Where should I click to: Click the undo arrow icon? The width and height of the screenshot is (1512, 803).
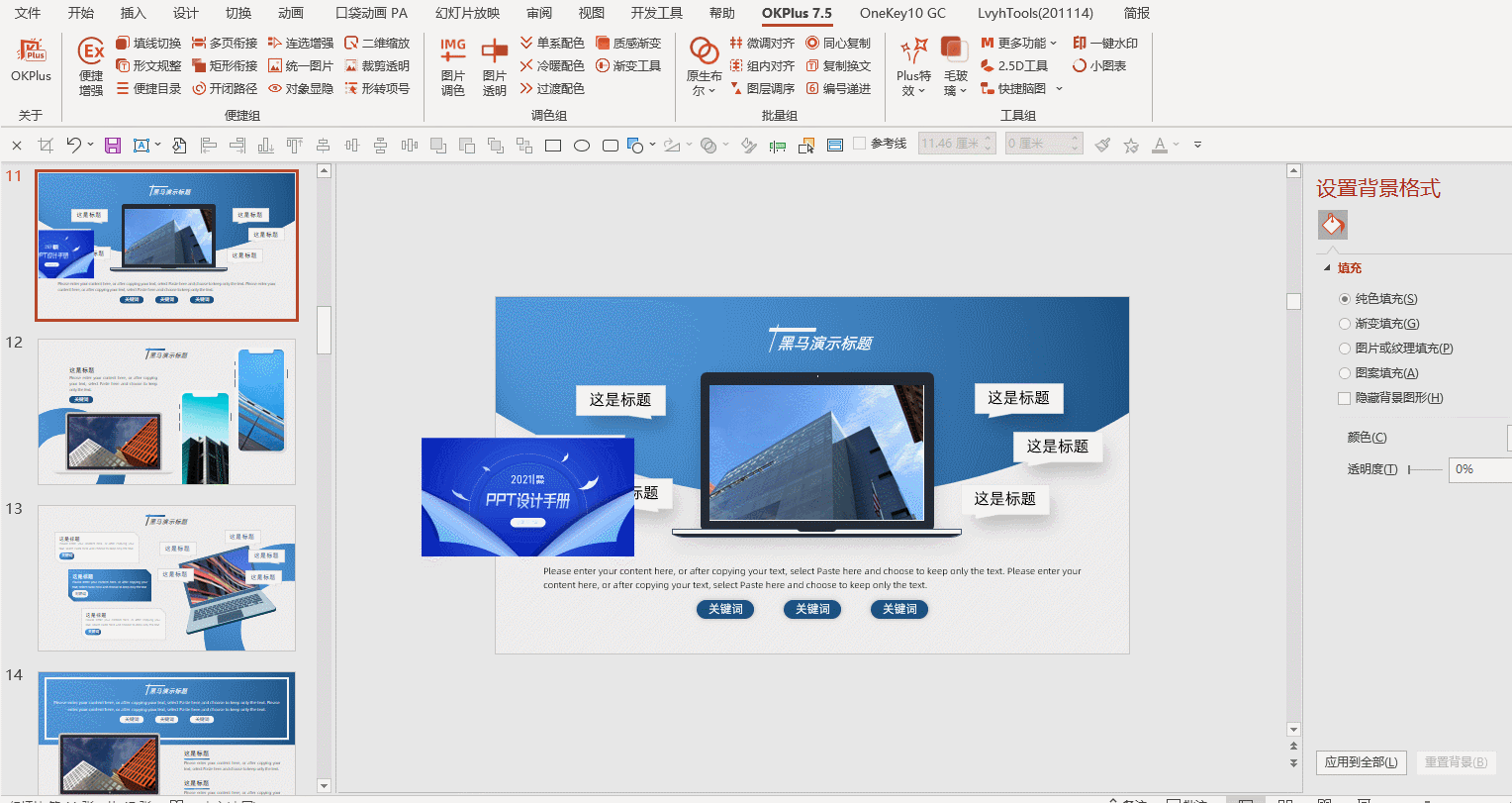point(74,145)
